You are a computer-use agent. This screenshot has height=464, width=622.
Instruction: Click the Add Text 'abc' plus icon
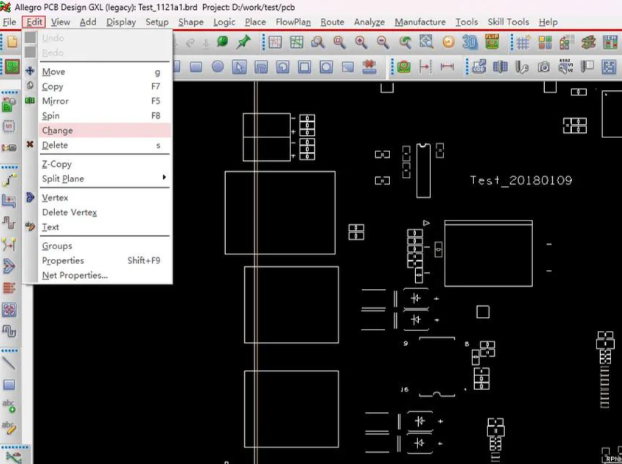coord(10,407)
